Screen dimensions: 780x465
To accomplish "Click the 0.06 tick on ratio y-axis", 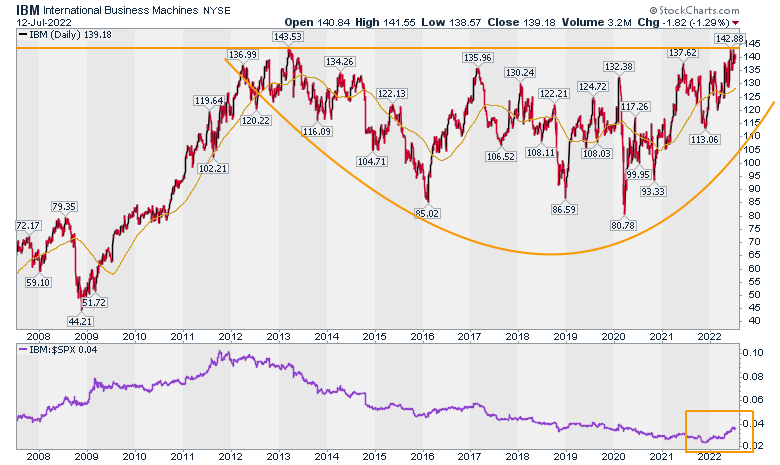I will click(753, 400).
